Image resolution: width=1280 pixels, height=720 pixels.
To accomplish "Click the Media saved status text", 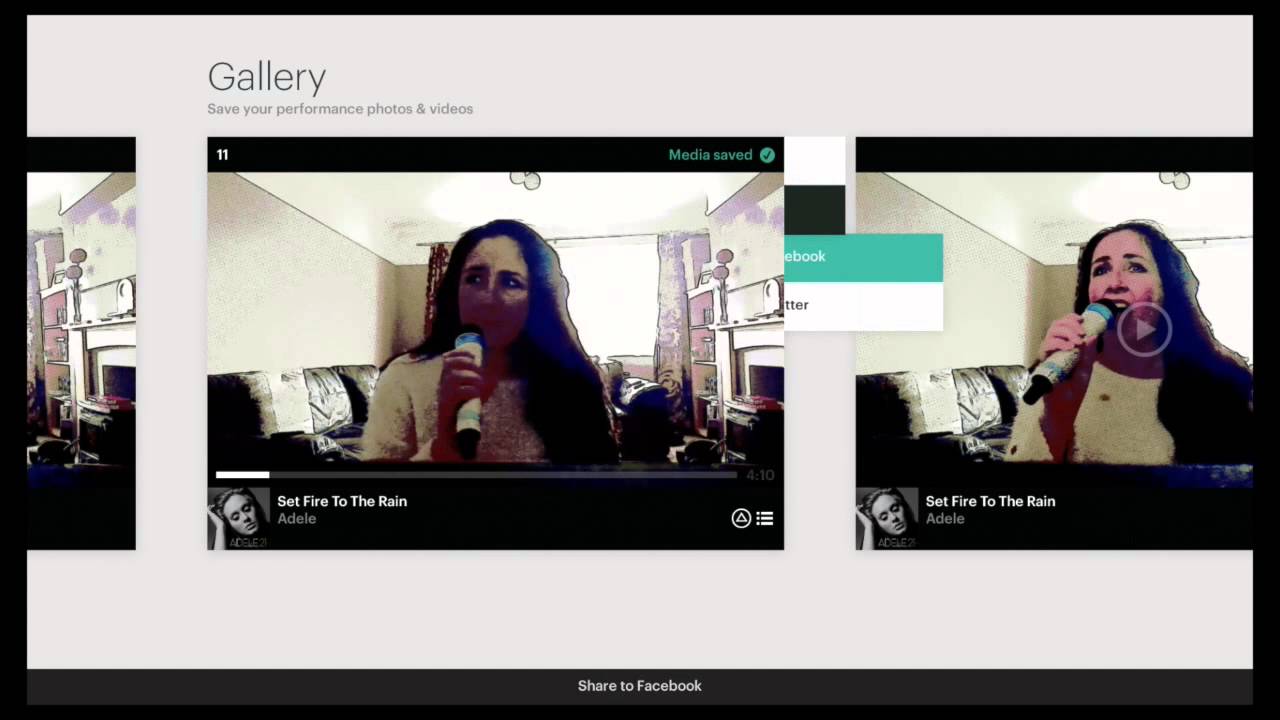I will pyautogui.click(x=710, y=155).
